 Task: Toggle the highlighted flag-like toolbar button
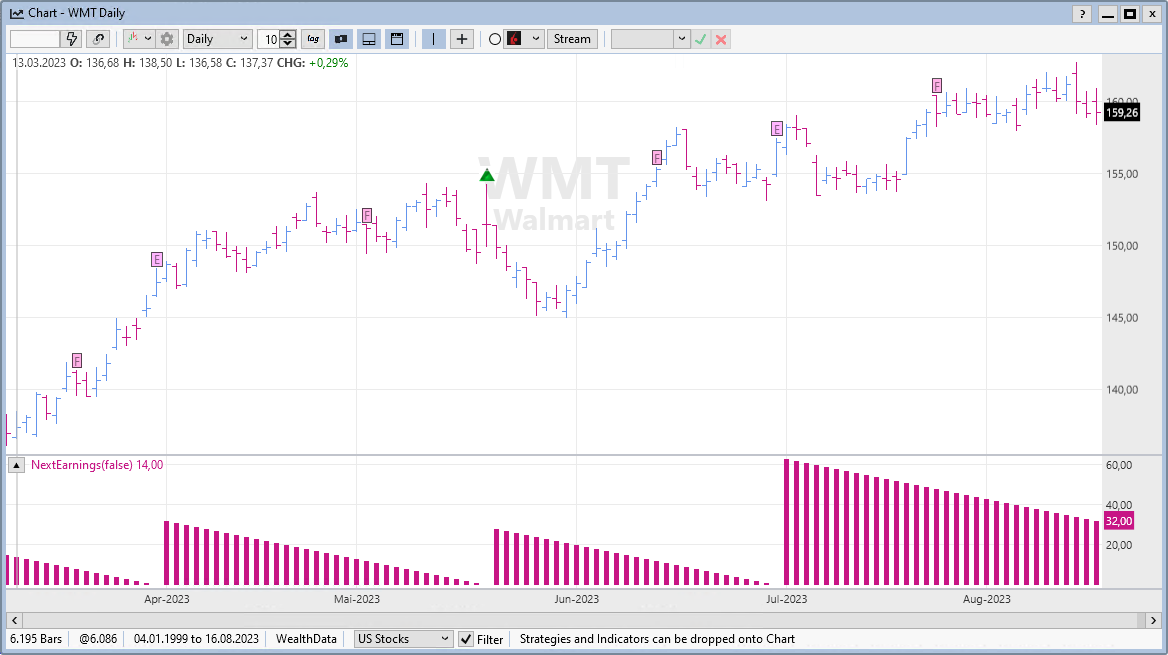(340, 39)
